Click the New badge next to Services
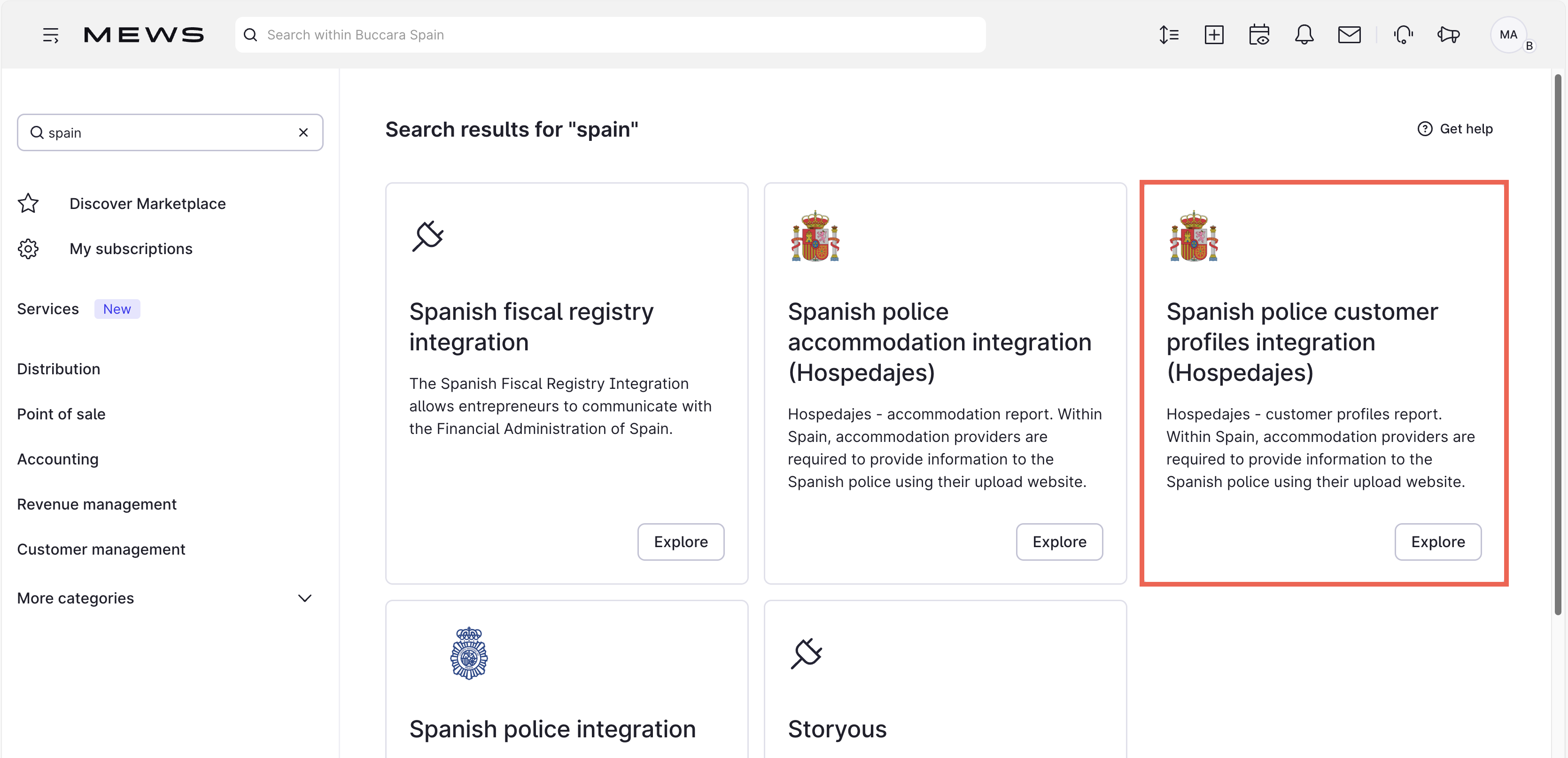Screen dimensions: 1568x758 (x=117, y=309)
